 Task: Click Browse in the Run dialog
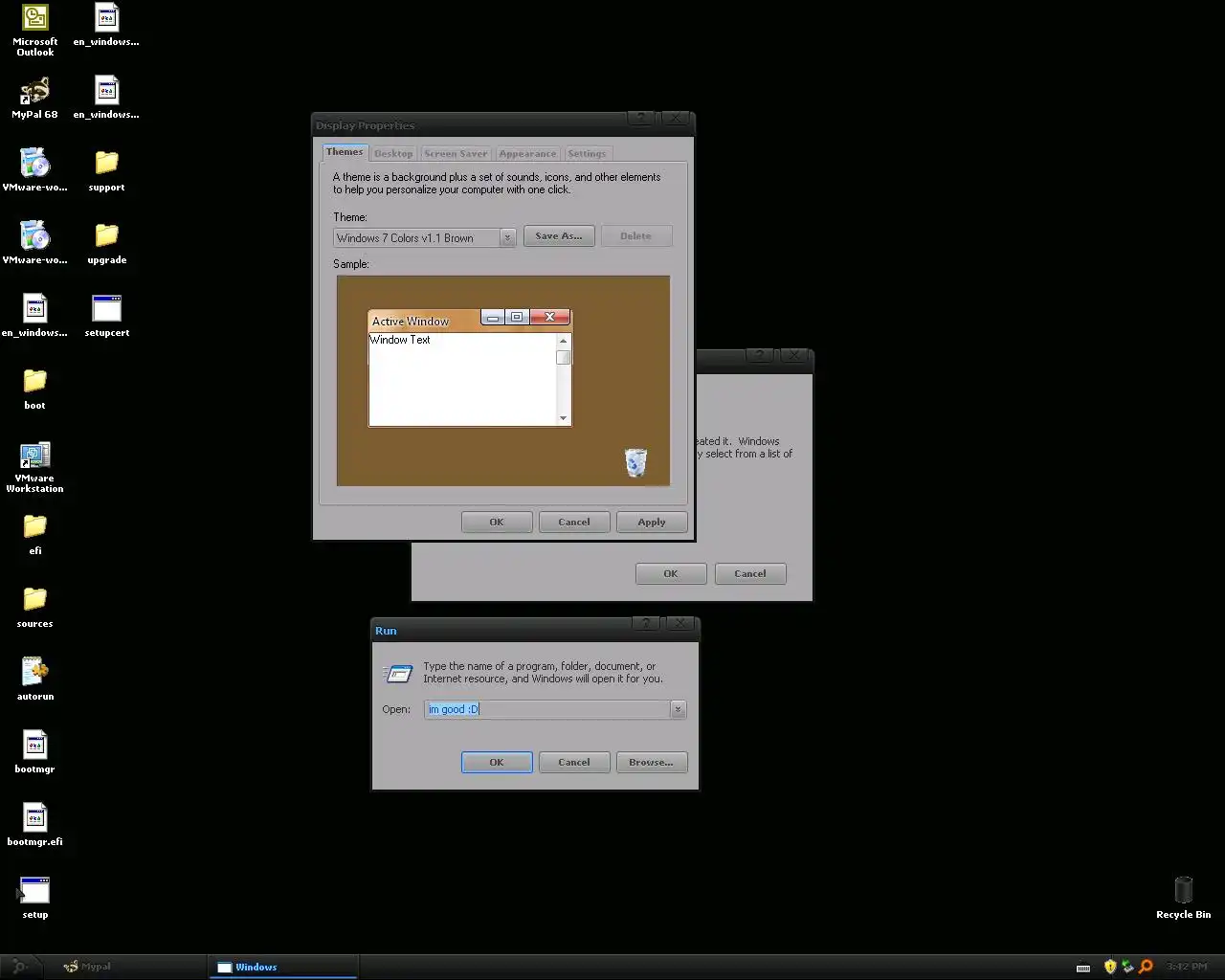[652, 762]
